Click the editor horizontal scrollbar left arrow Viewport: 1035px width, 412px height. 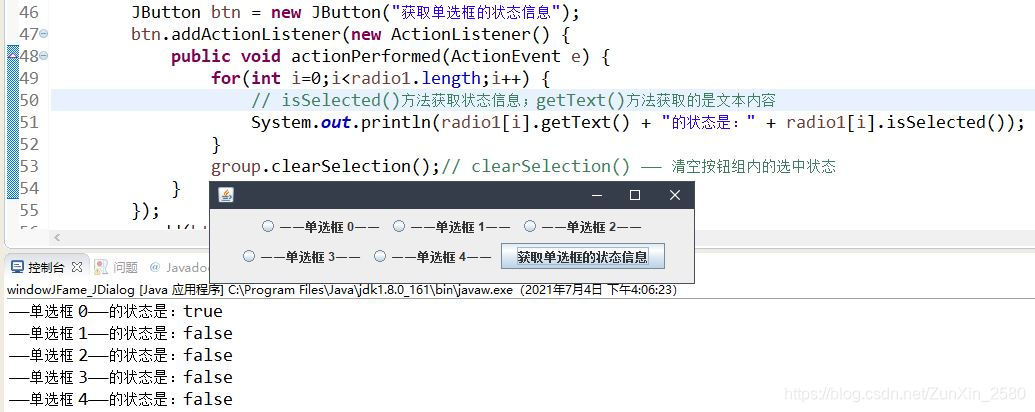pyautogui.click(x=57, y=237)
